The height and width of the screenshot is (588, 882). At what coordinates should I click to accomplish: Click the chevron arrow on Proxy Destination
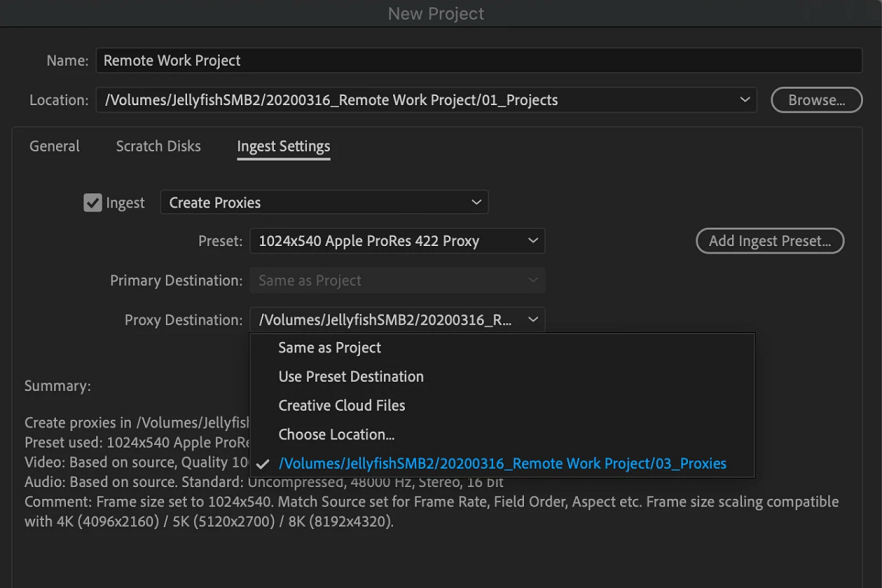[x=533, y=320]
